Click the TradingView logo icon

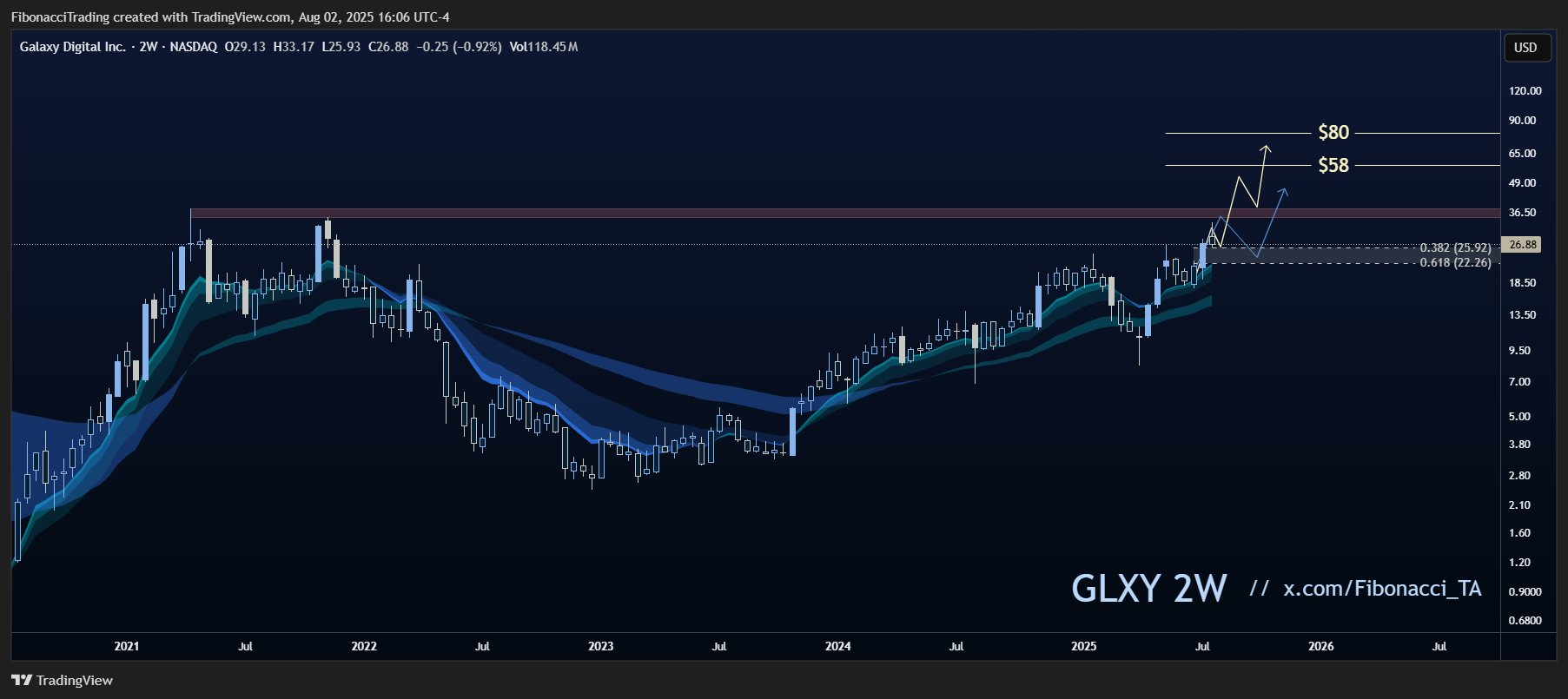click(22, 681)
